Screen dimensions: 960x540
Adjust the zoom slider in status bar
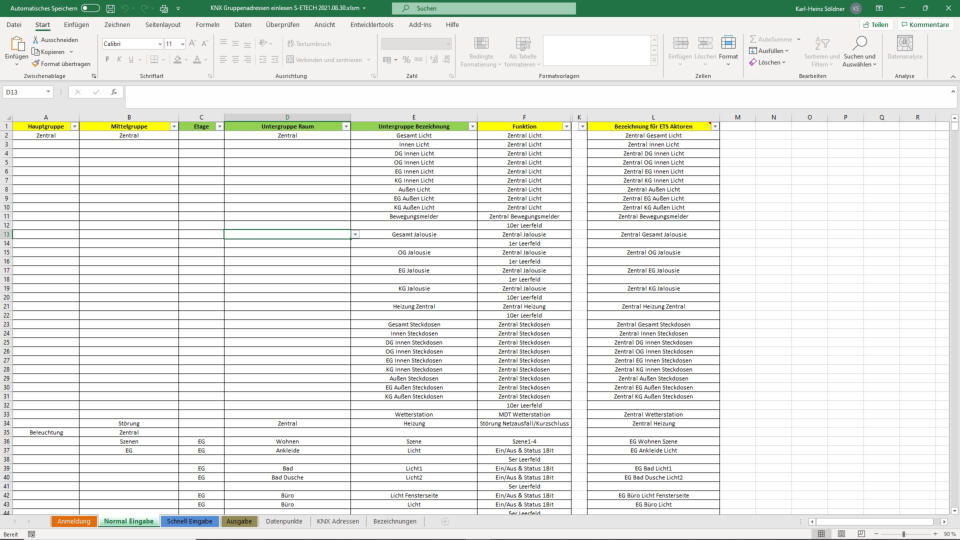point(905,534)
